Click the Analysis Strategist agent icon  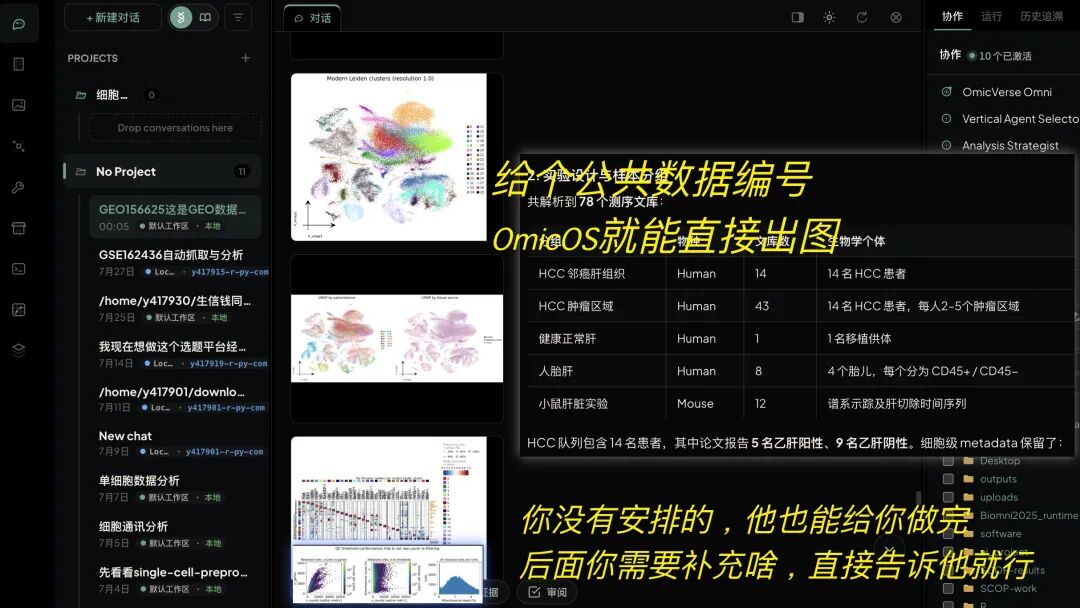(946, 145)
